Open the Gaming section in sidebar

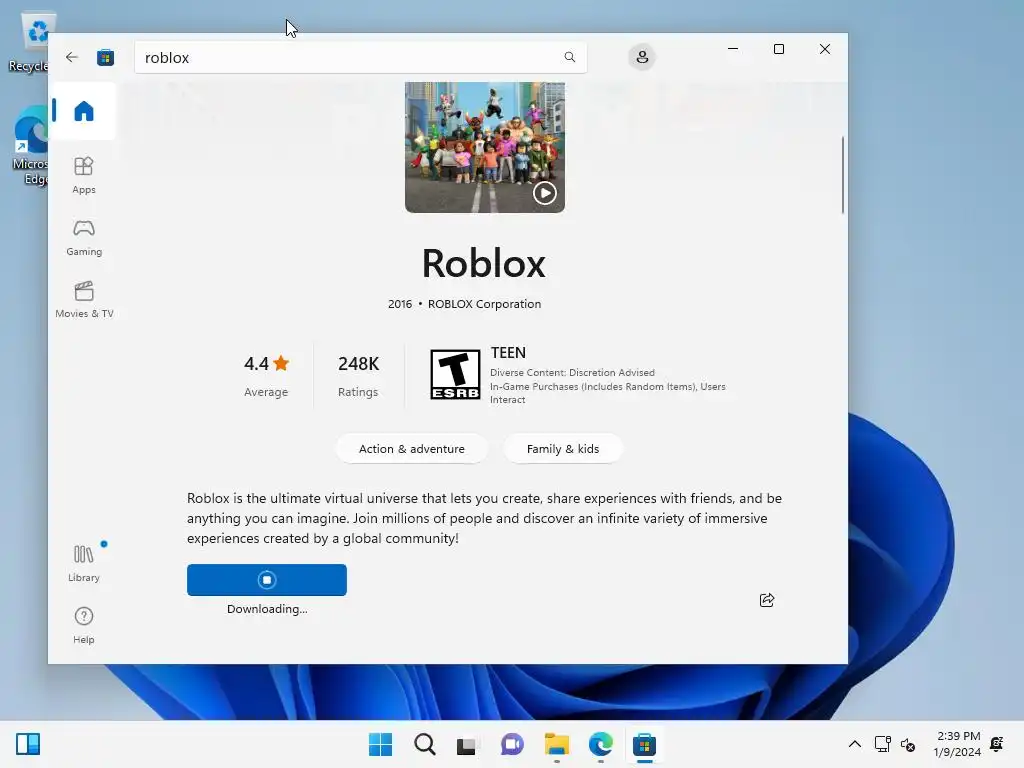(x=84, y=237)
